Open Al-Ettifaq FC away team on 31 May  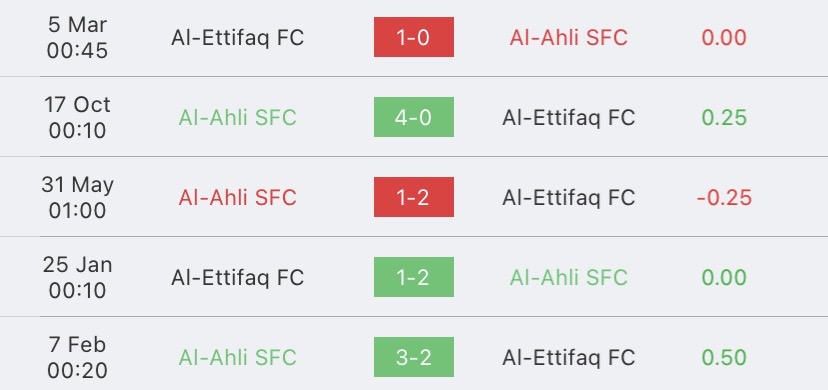click(569, 198)
